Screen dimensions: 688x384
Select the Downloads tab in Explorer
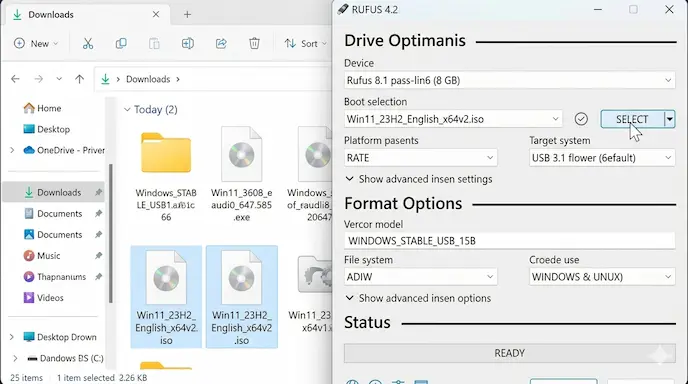click(x=88, y=14)
